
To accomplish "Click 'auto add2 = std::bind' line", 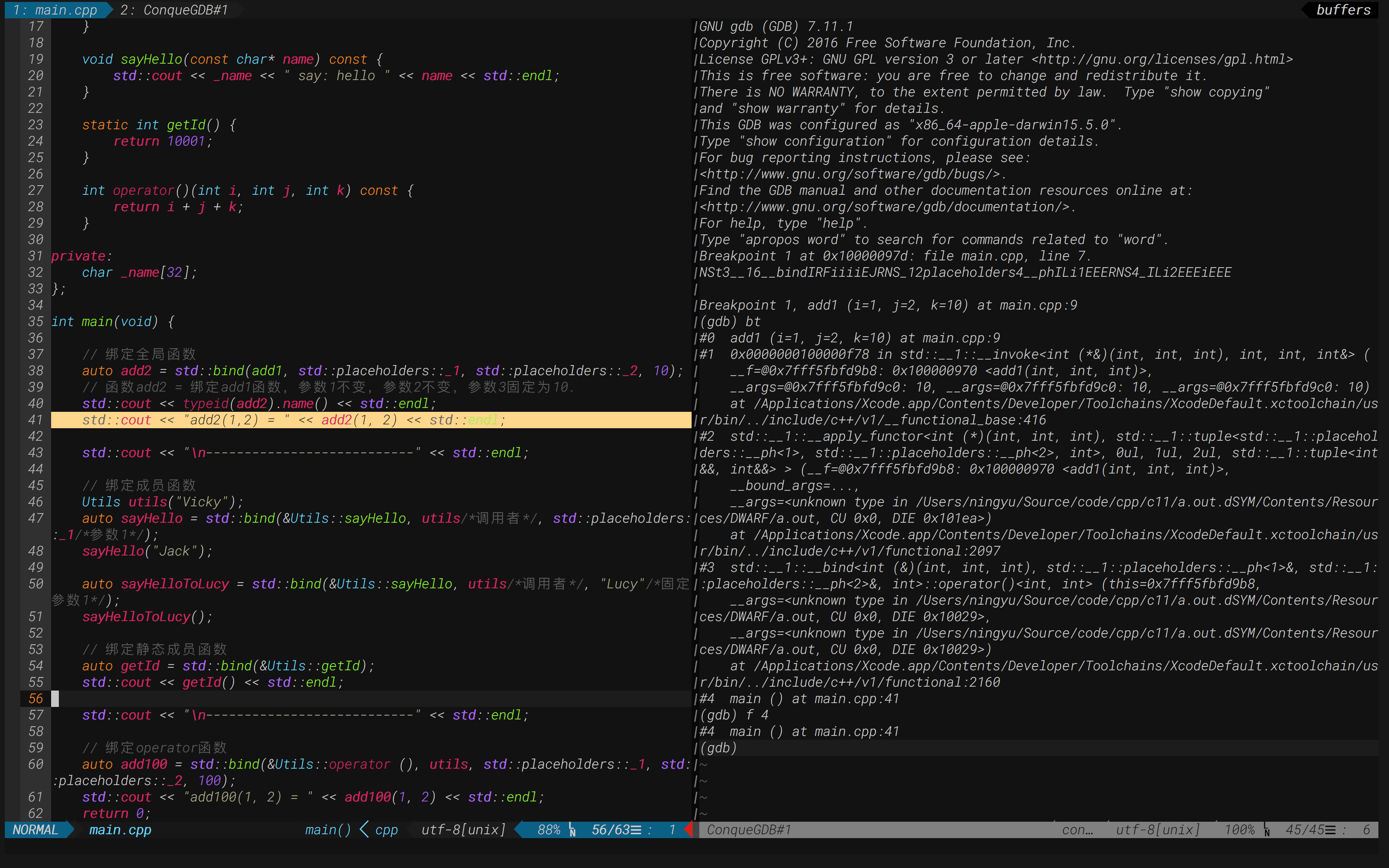I will (x=382, y=371).
